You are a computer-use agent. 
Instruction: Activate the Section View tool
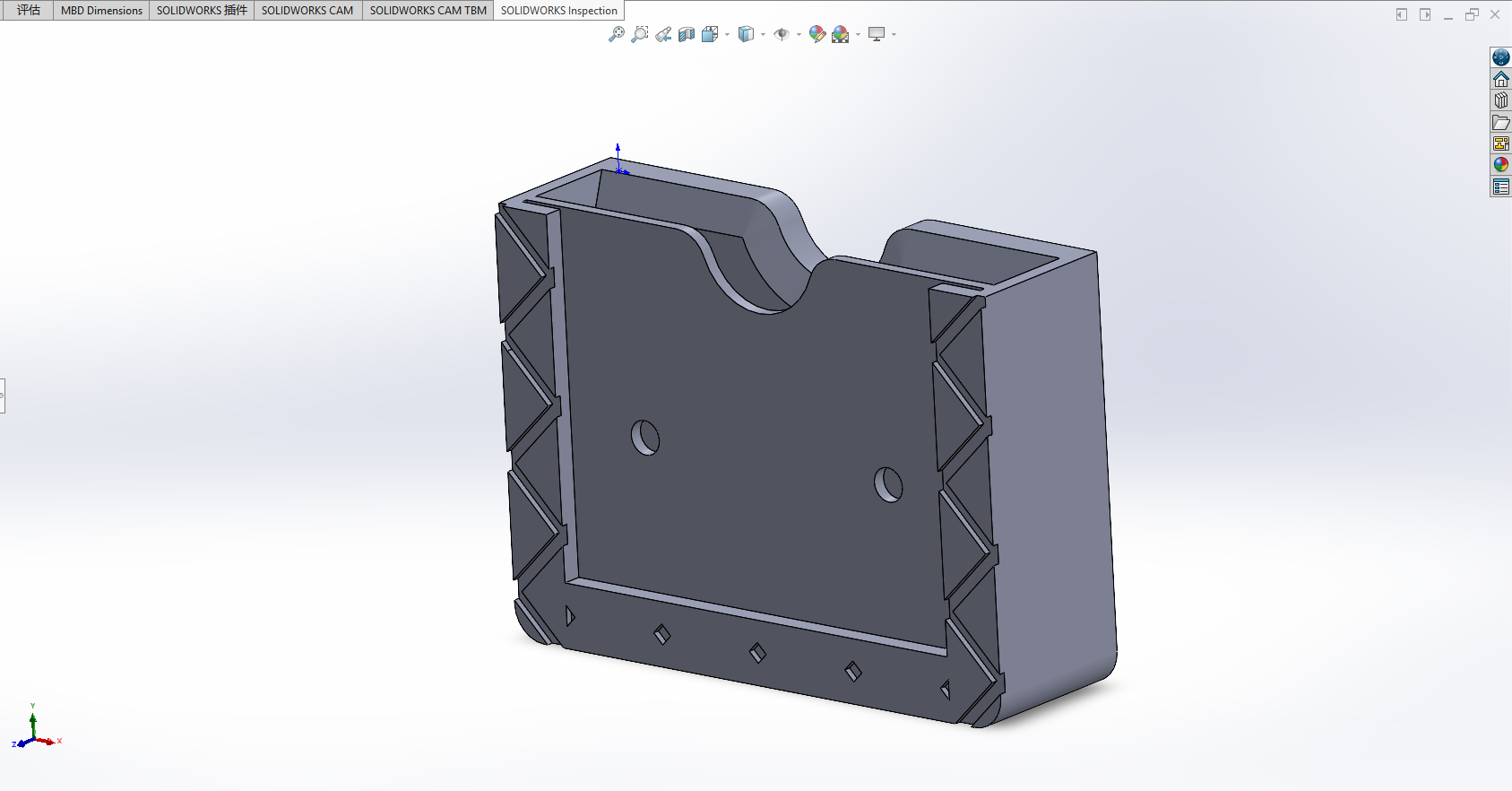(x=687, y=34)
